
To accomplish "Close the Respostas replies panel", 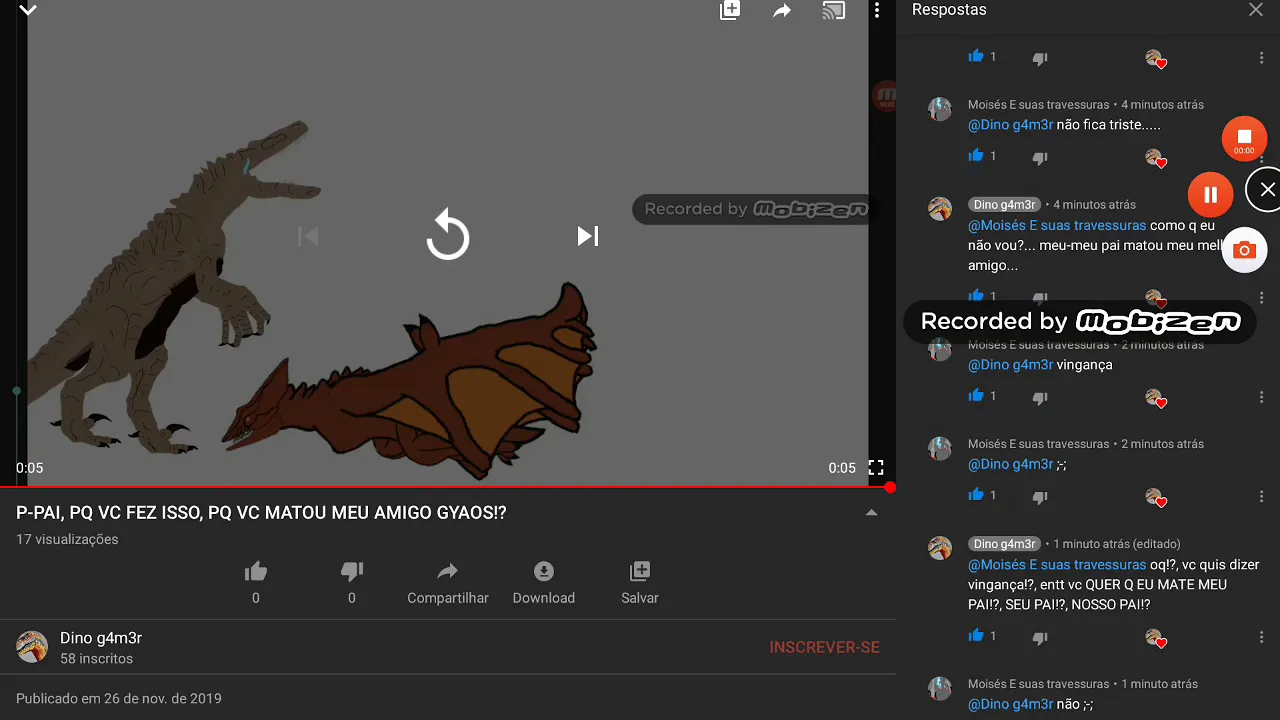I will coord(1256,10).
